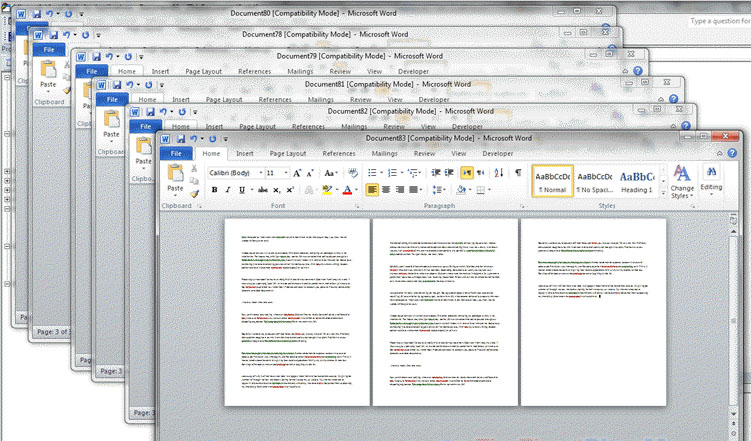This screenshot has height=441, width=752.
Task: Toggle Subscript formatting
Action: [x=276, y=190]
